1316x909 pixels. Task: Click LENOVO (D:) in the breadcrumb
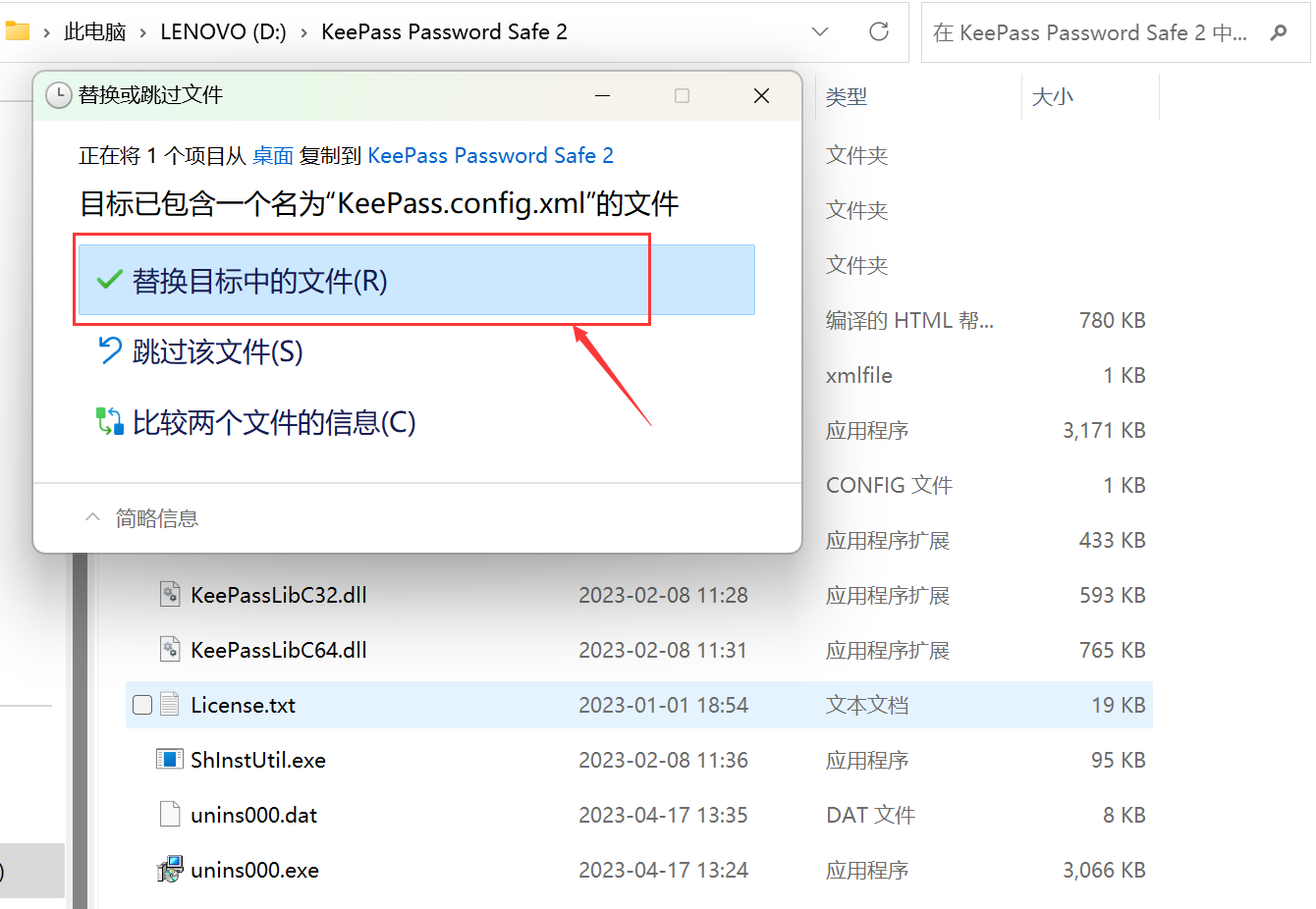(x=223, y=31)
